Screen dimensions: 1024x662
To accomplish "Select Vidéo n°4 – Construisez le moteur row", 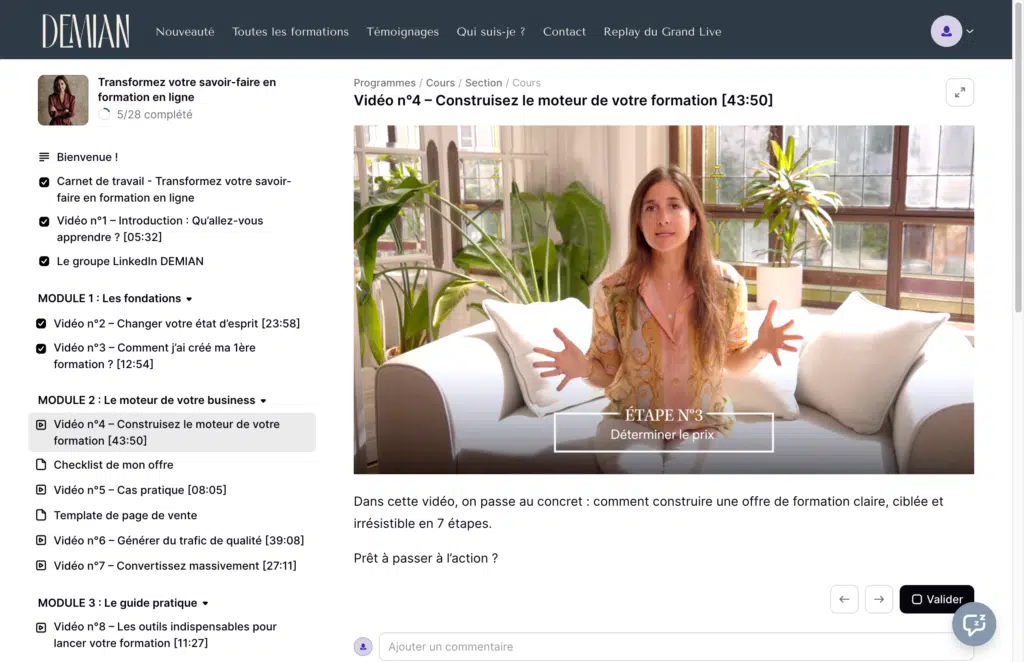I will click(172, 432).
